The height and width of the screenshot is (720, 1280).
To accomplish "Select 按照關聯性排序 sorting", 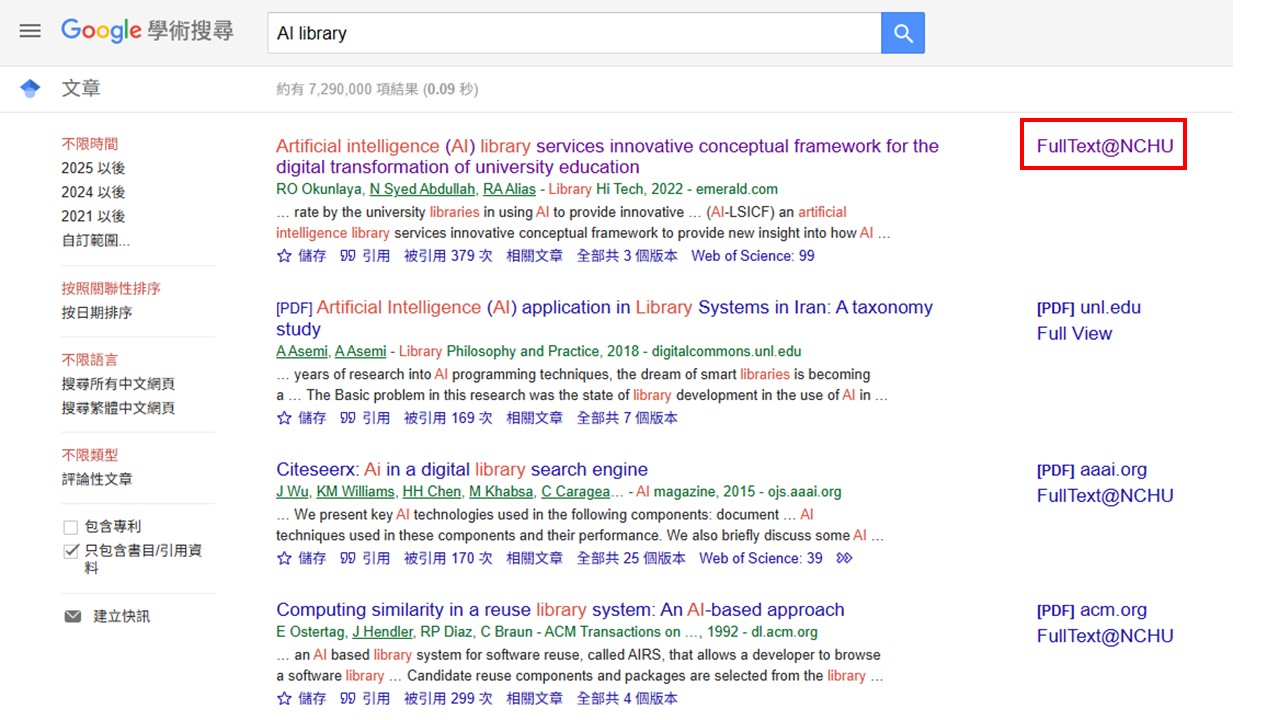I will [111, 288].
